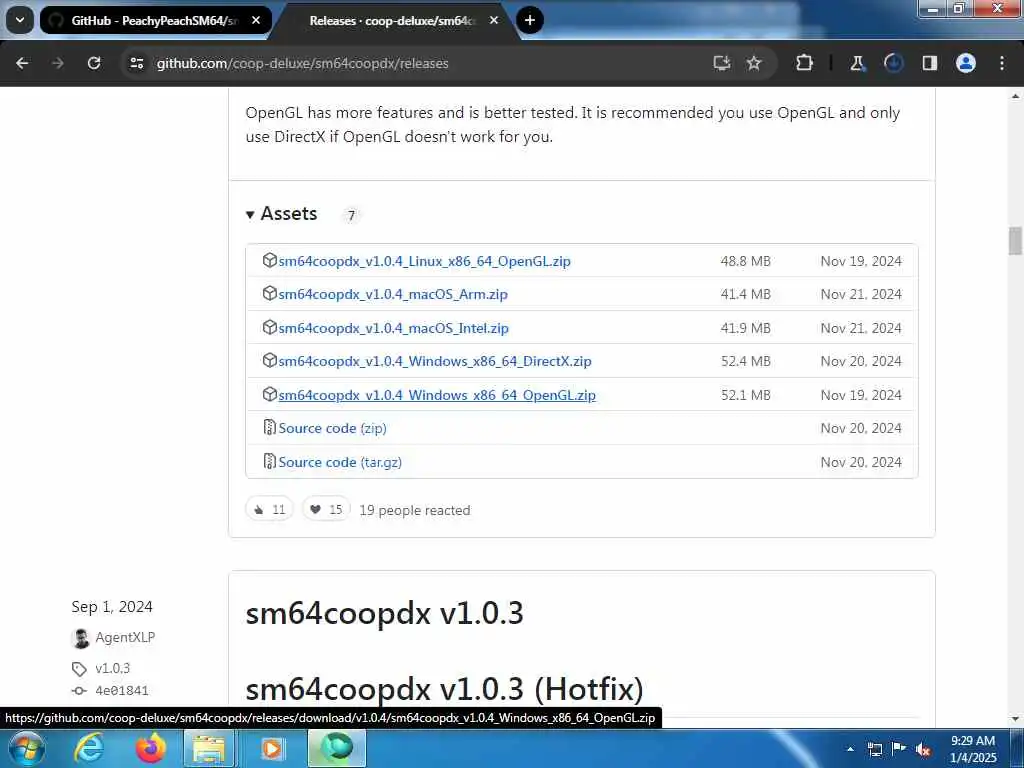Click the heart reaction with 15

(326, 509)
